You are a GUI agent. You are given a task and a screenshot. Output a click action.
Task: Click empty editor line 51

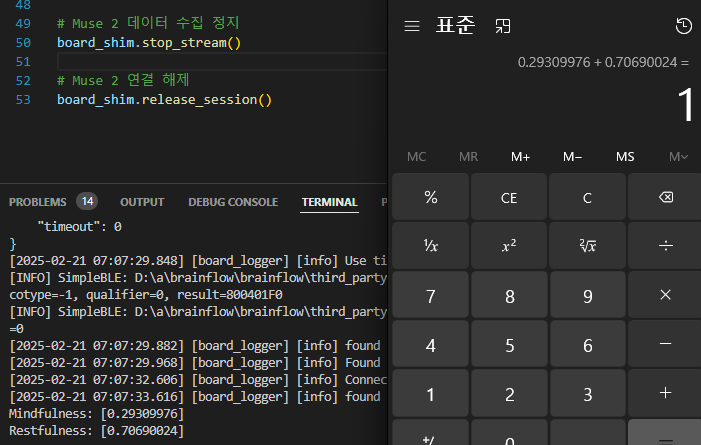point(222,61)
